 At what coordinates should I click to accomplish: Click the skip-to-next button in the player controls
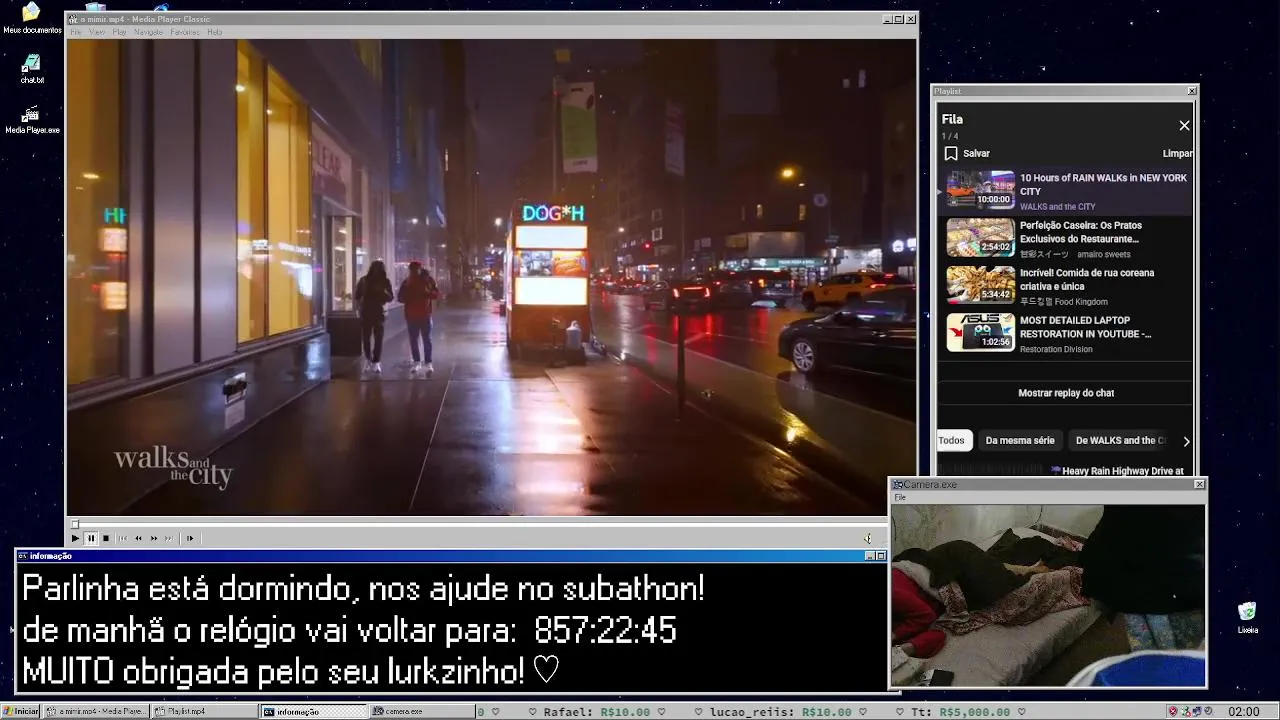(x=169, y=538)
